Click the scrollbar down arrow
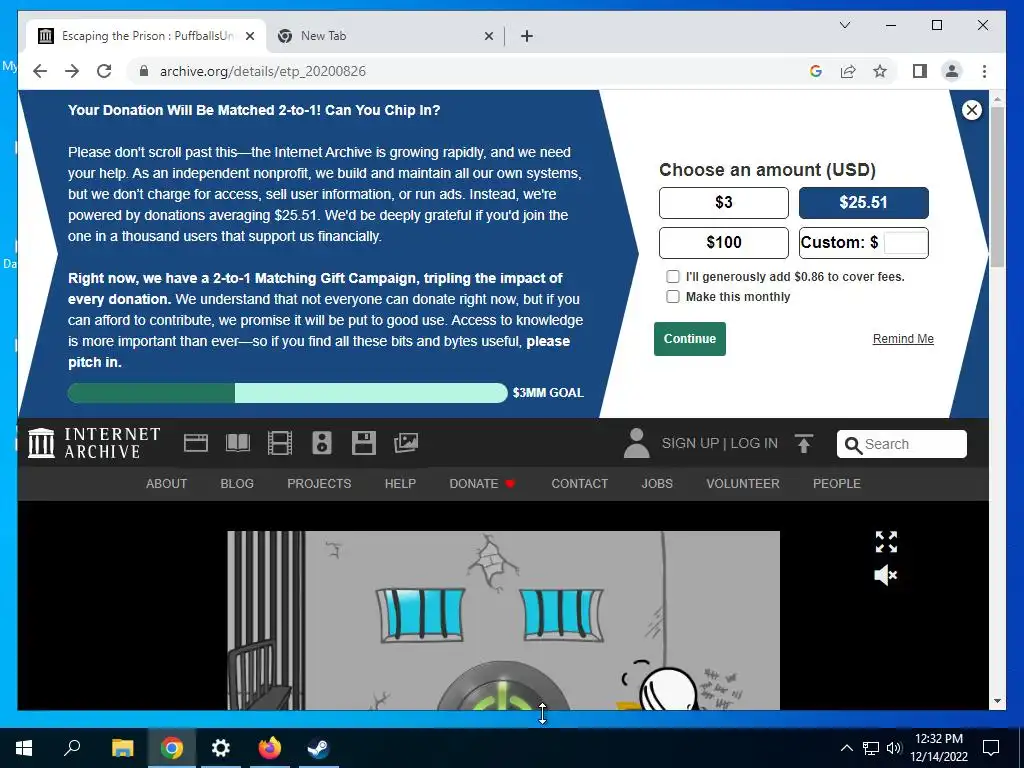1024x768 pixels. (997, 701)
